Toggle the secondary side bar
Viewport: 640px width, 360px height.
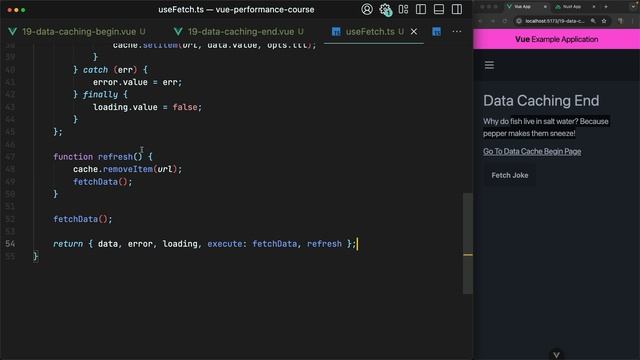457,9
